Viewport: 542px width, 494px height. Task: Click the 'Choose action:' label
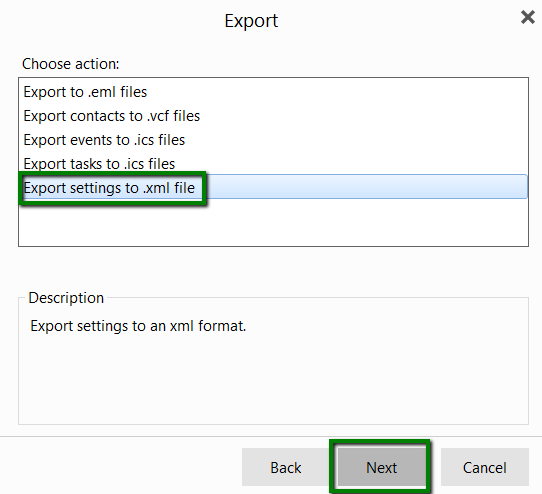[x=71, y=64]
